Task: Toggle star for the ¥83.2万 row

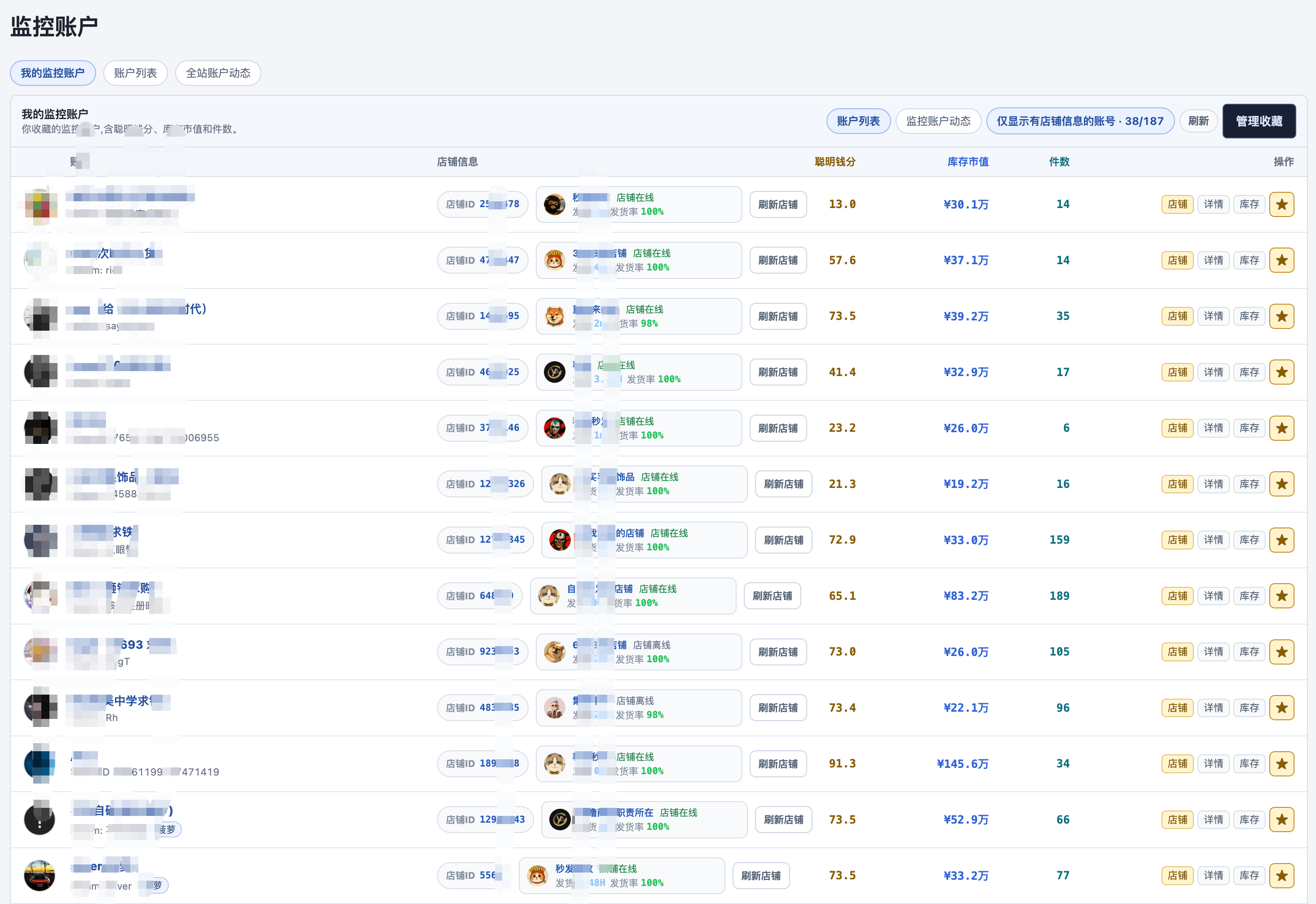Action: [1281, 596]
